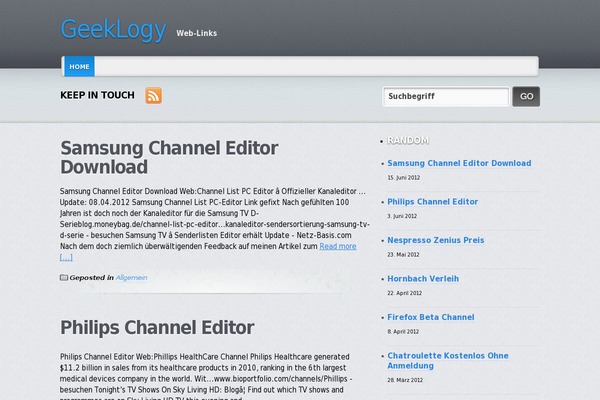Open the RSS feed icon

tap(153, 95)
